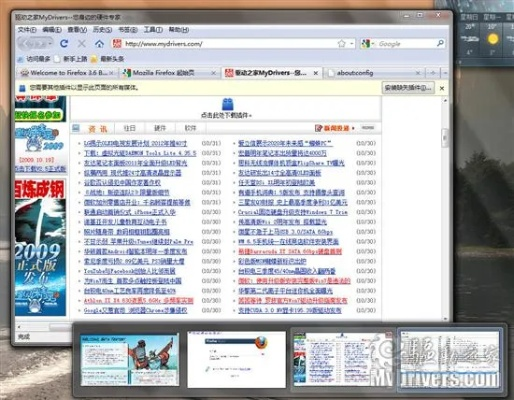Click the 新闻投递 pencil icon

click(x=318, y=128)
